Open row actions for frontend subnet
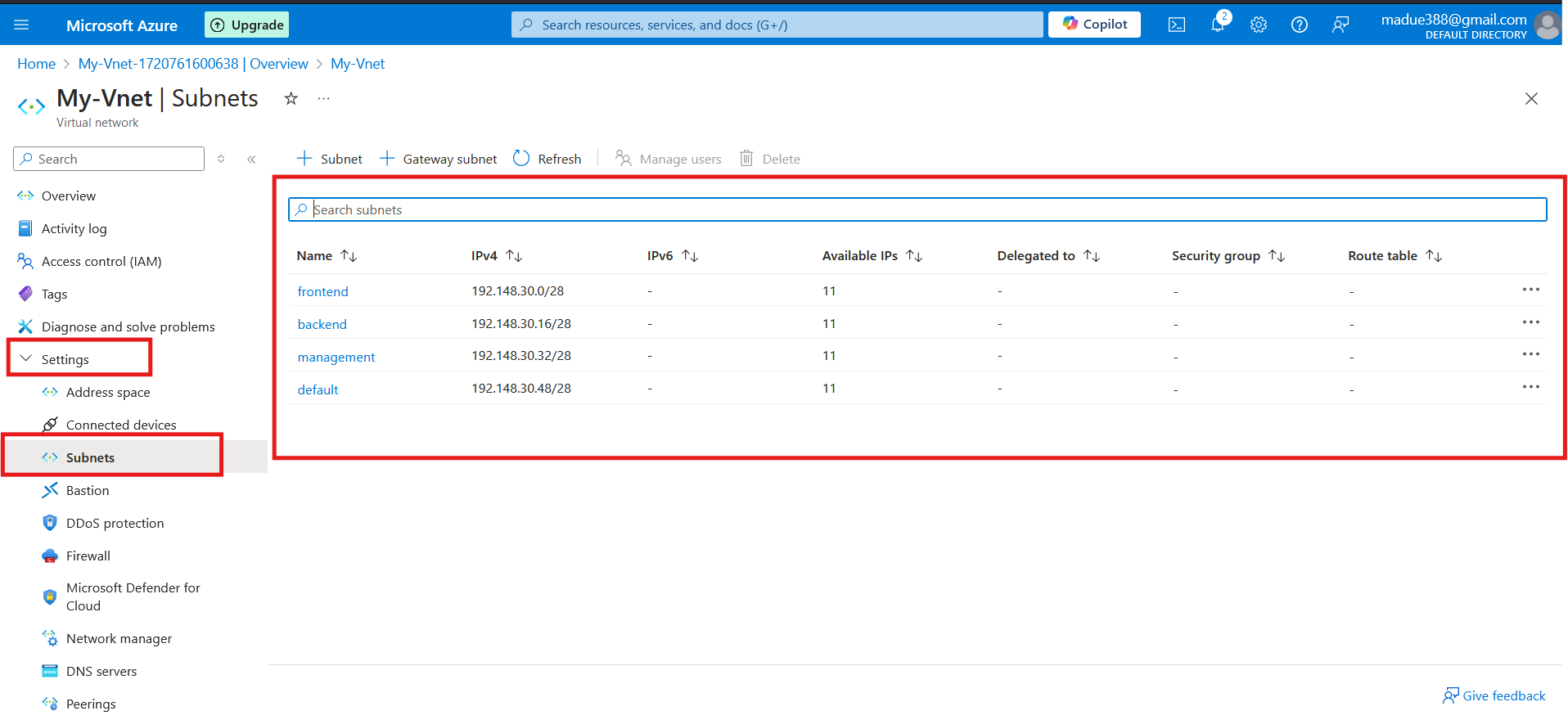 [1531, 290]
